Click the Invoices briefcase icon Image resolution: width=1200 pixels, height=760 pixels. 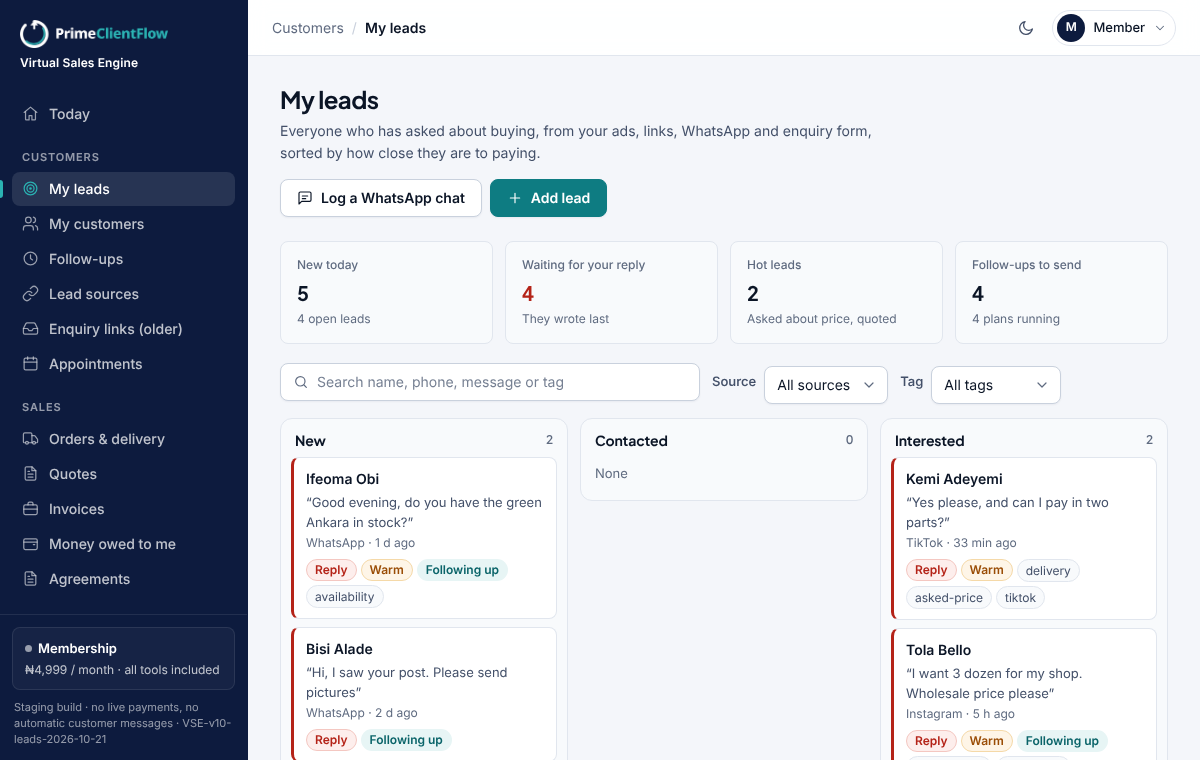point(31,509)
